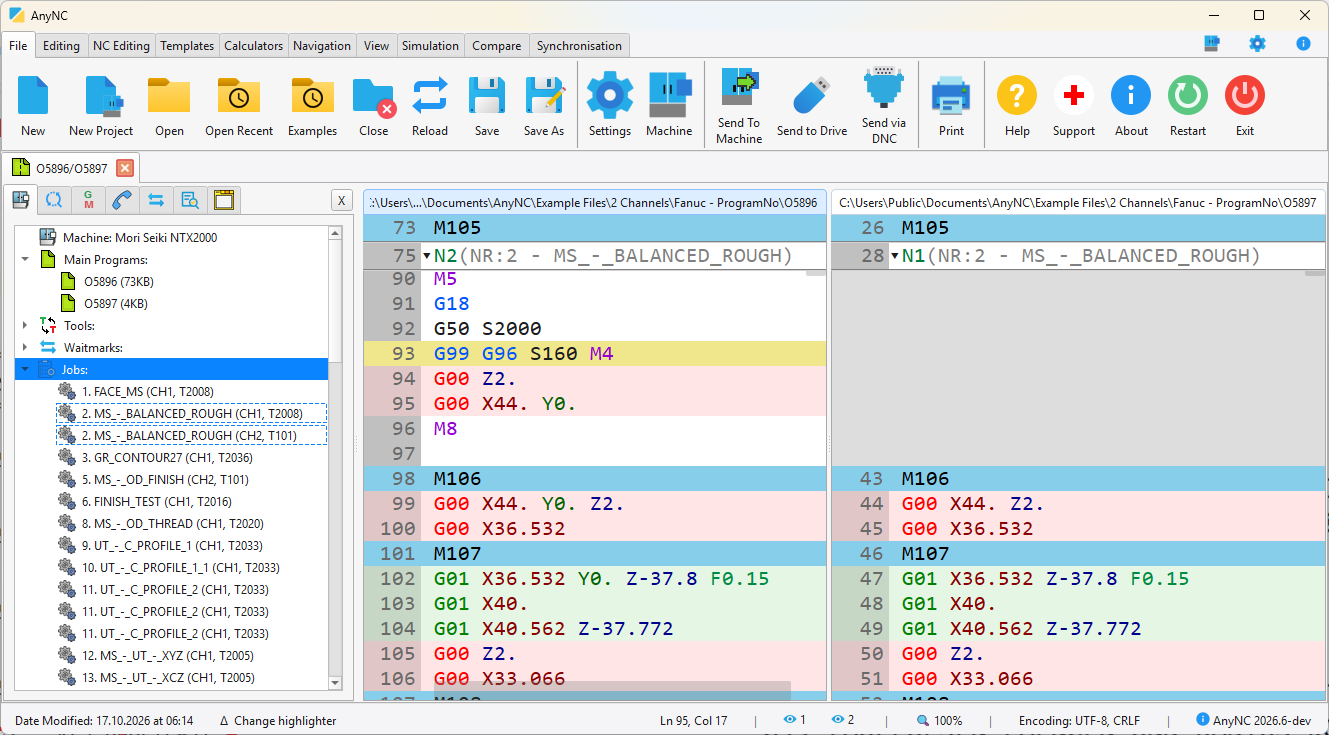Open the Simulation ribbon tab
Viewport: 1329px width, 735px height.
point(430,46)
